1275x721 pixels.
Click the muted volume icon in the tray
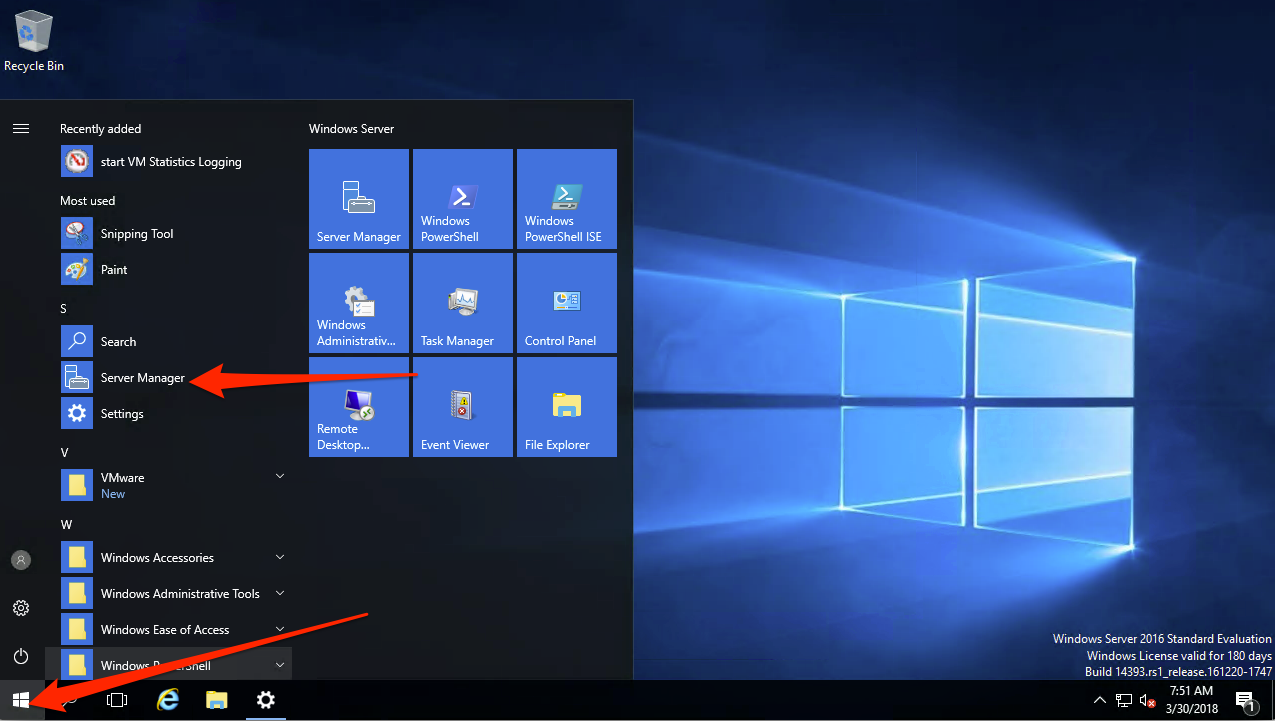coord(1148,700)
